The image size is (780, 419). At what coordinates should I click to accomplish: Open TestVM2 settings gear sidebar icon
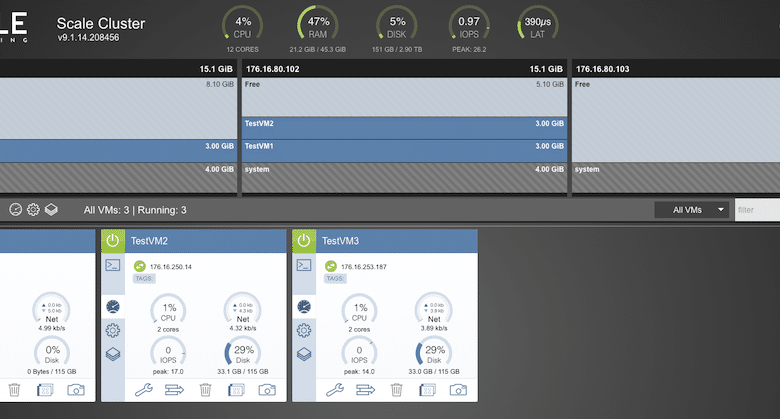pos(113,330)
